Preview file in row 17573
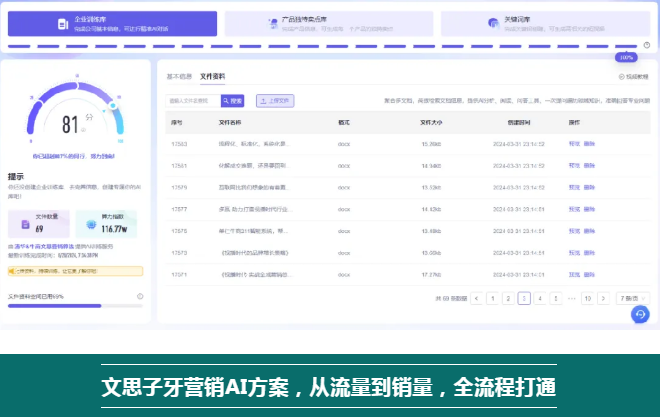Viewport: 660px width, 417px height. coord(574,253)
